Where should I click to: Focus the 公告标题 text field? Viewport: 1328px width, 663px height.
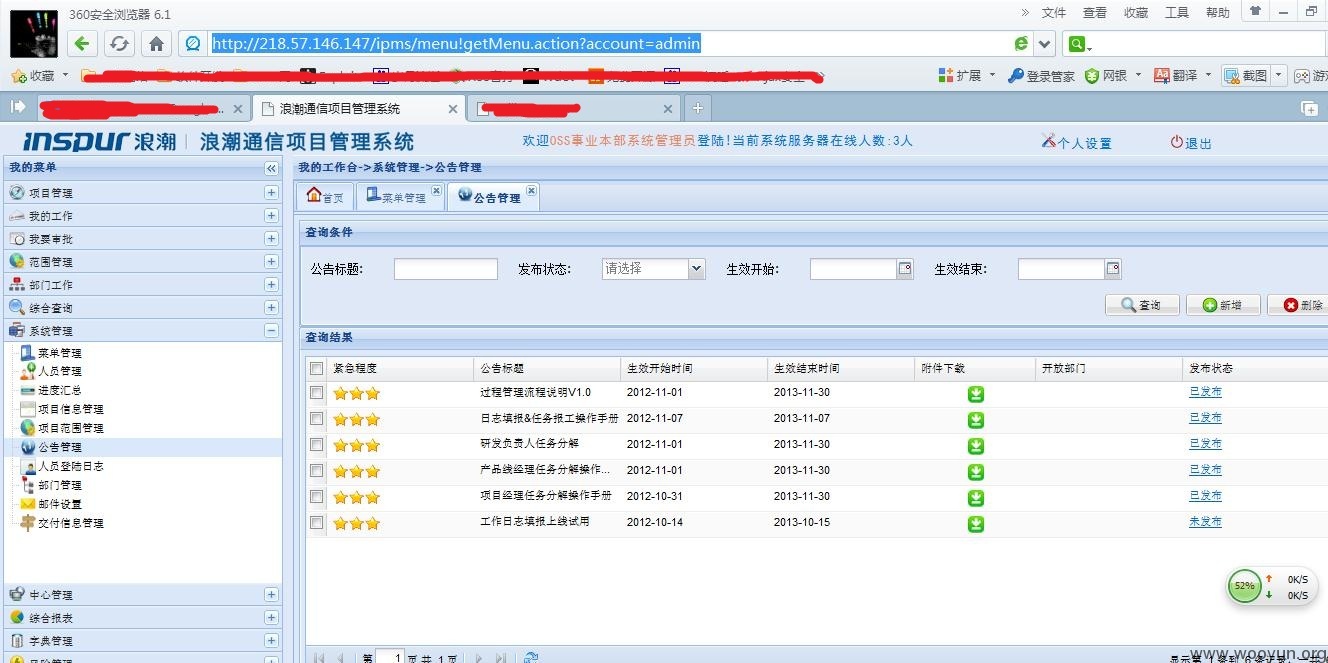click(x=445, y=269)
